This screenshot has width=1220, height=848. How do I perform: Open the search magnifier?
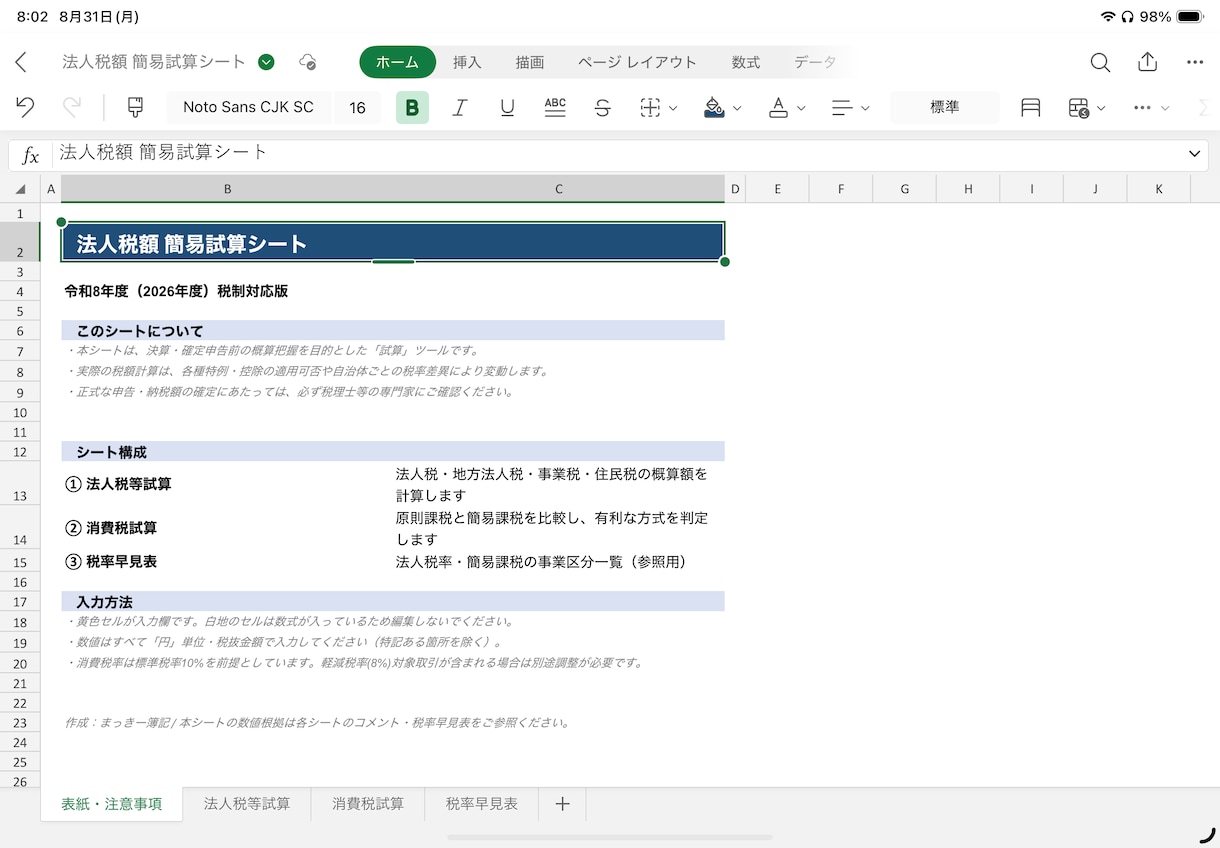click(1100, 62)
